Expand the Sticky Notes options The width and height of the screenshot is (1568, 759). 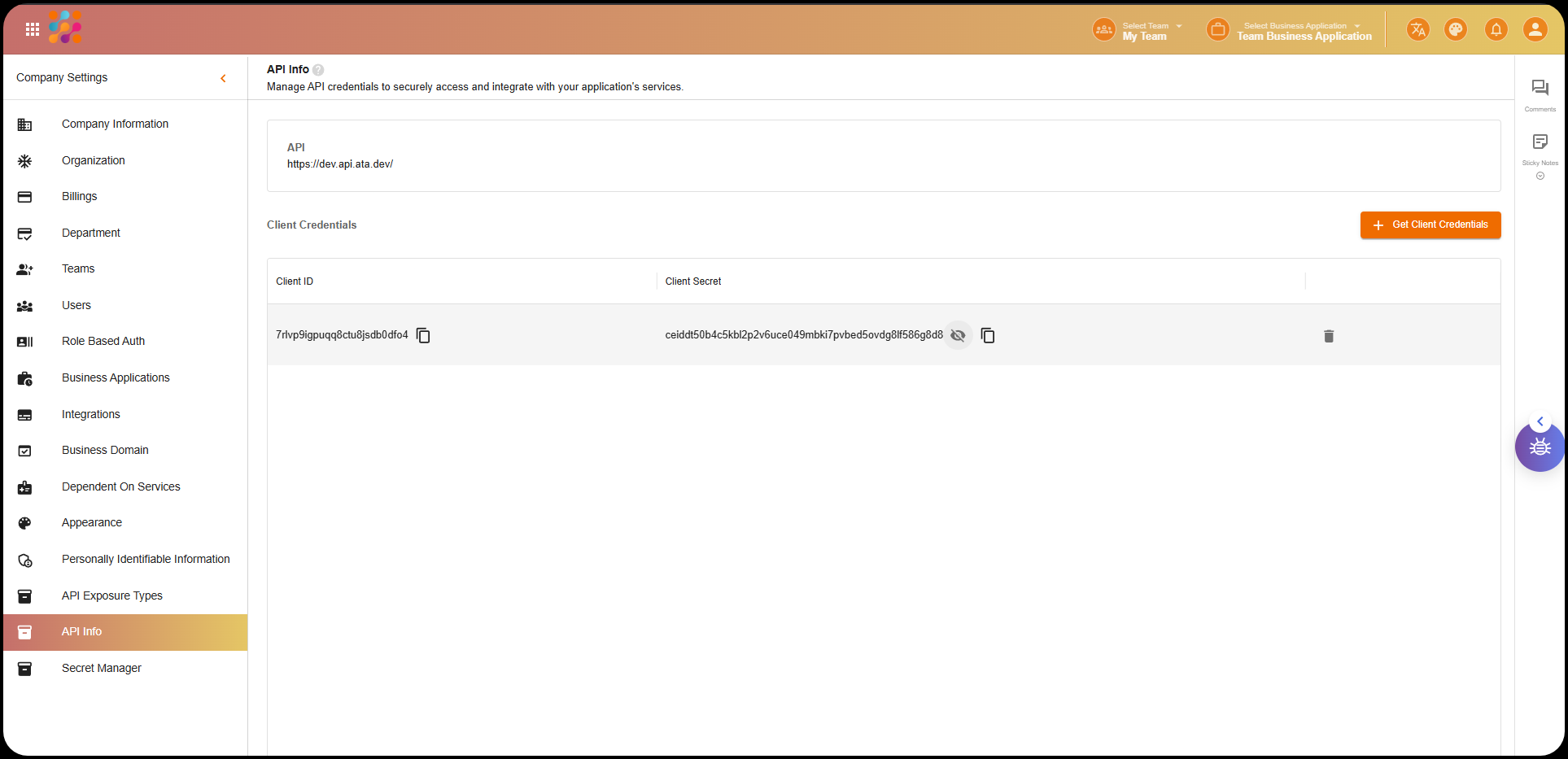(1540, 176)
